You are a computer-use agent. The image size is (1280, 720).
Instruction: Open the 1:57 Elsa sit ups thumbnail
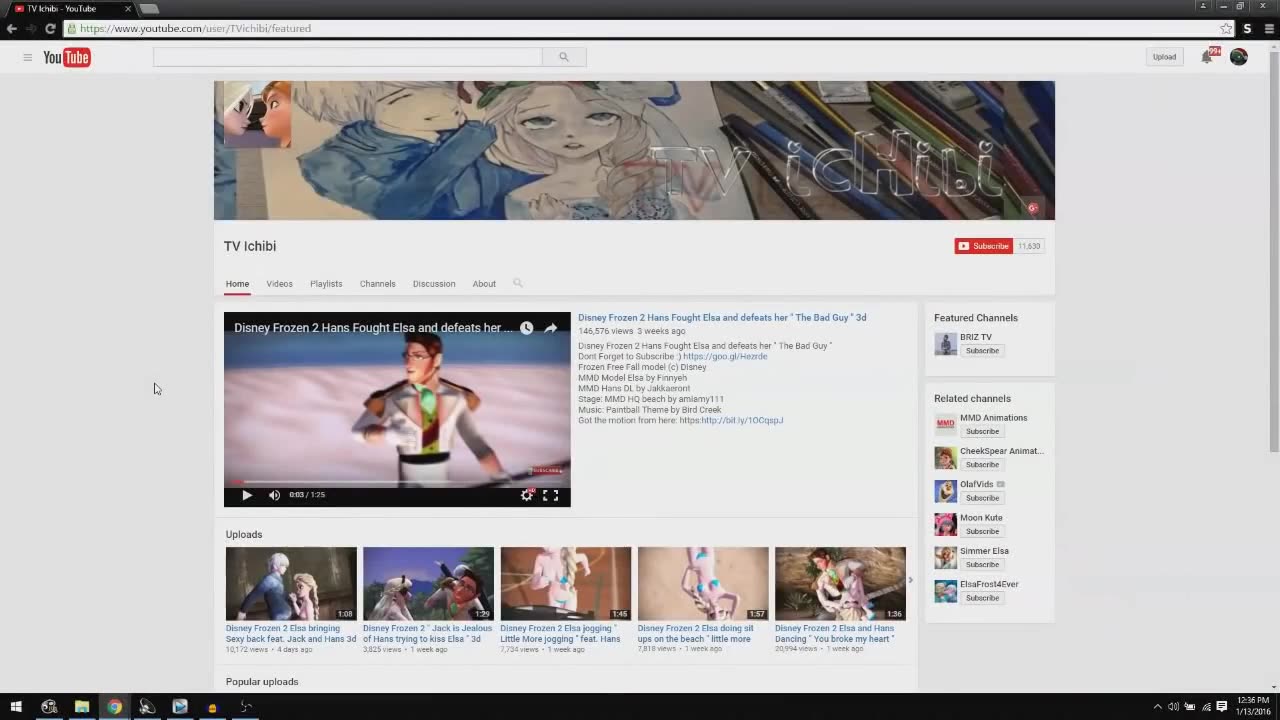[x=703, y=584]
